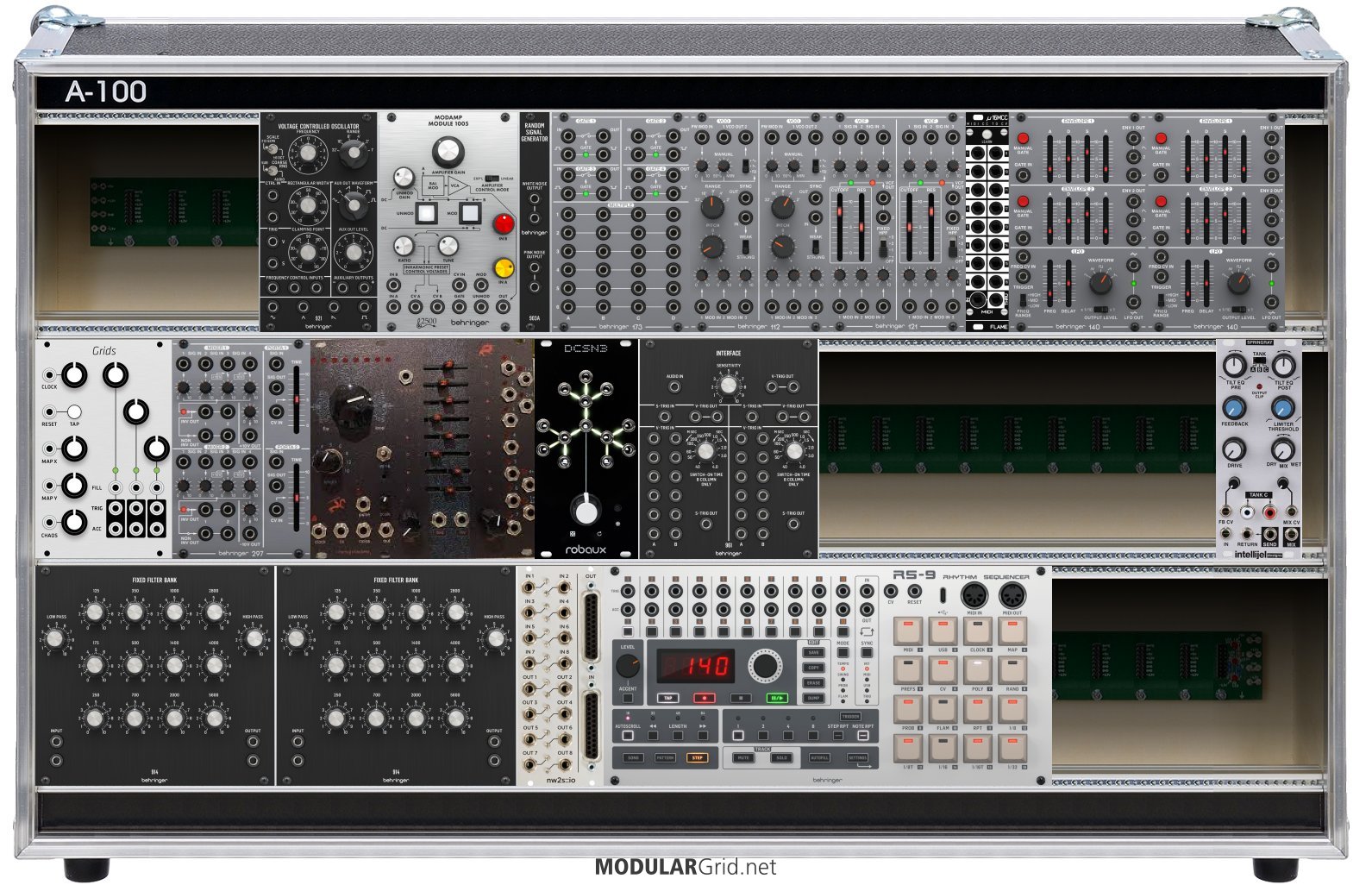Click the SYNC button on RS-9
1372x885 pixels.
(x=867, y=652)
